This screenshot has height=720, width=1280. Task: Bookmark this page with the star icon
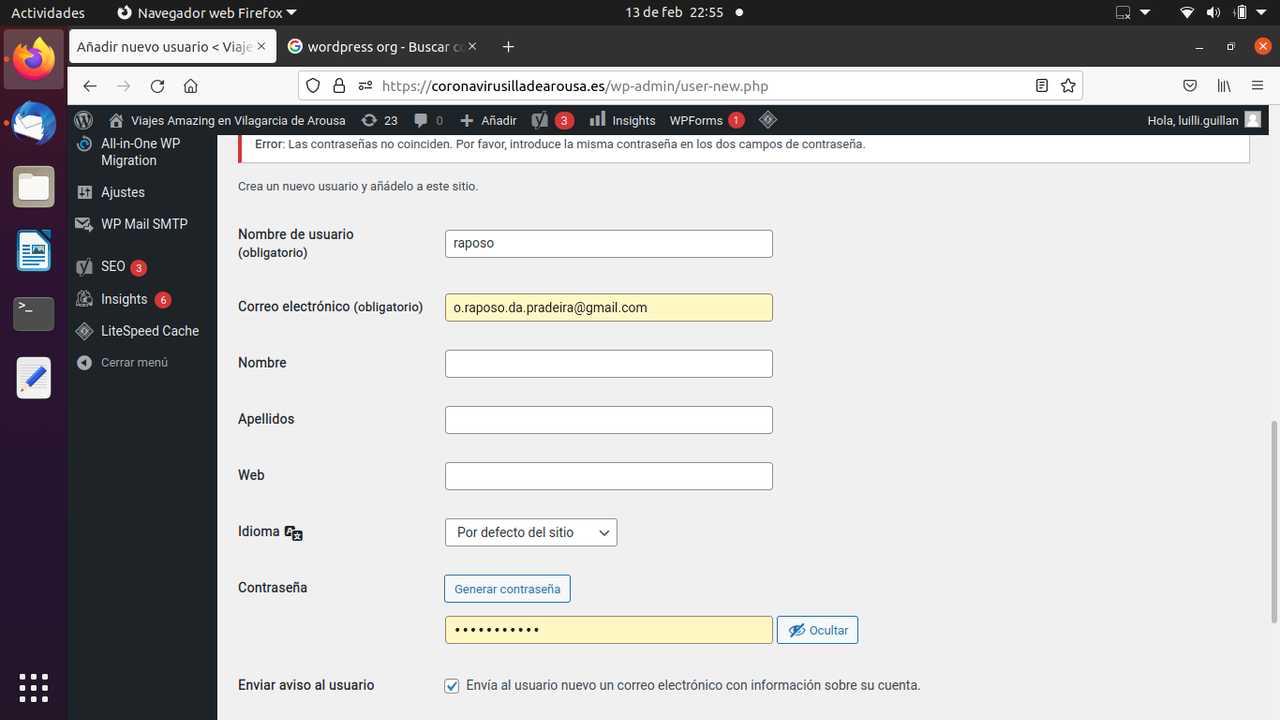tap(1068, 86)
